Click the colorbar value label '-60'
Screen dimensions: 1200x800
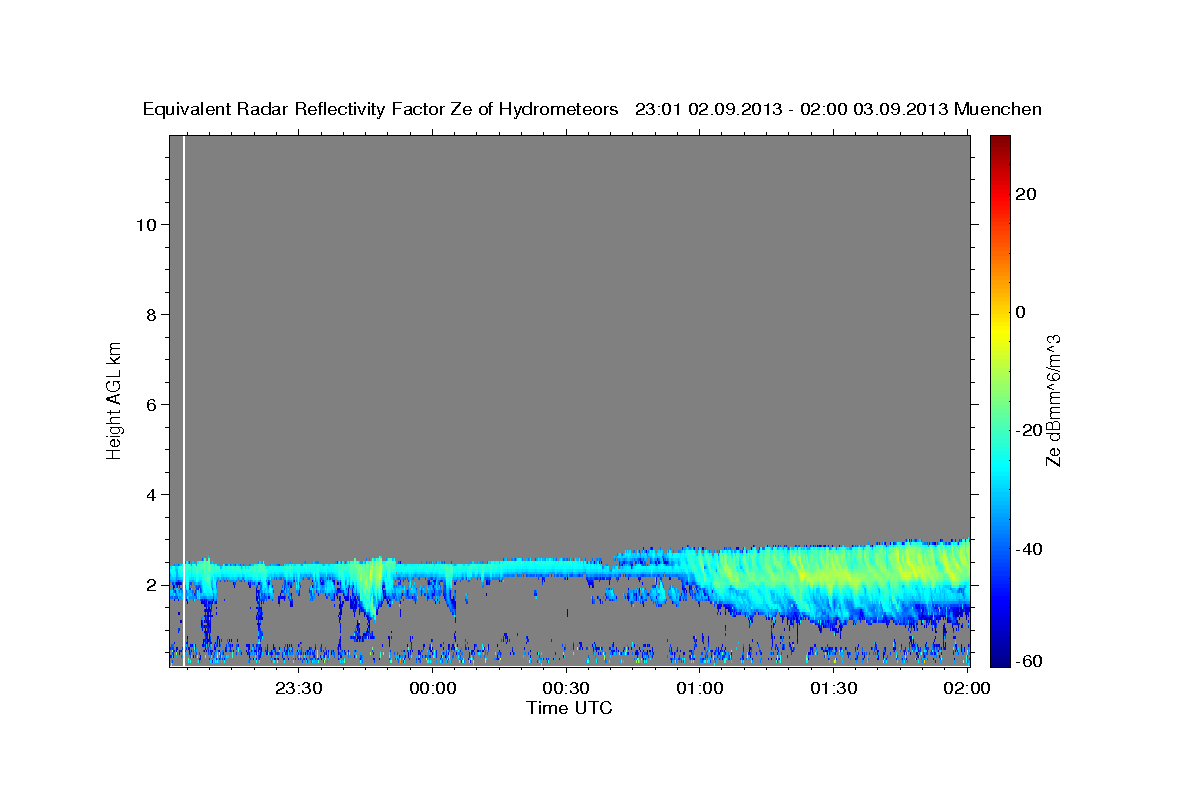click(x=1029, y=662)
